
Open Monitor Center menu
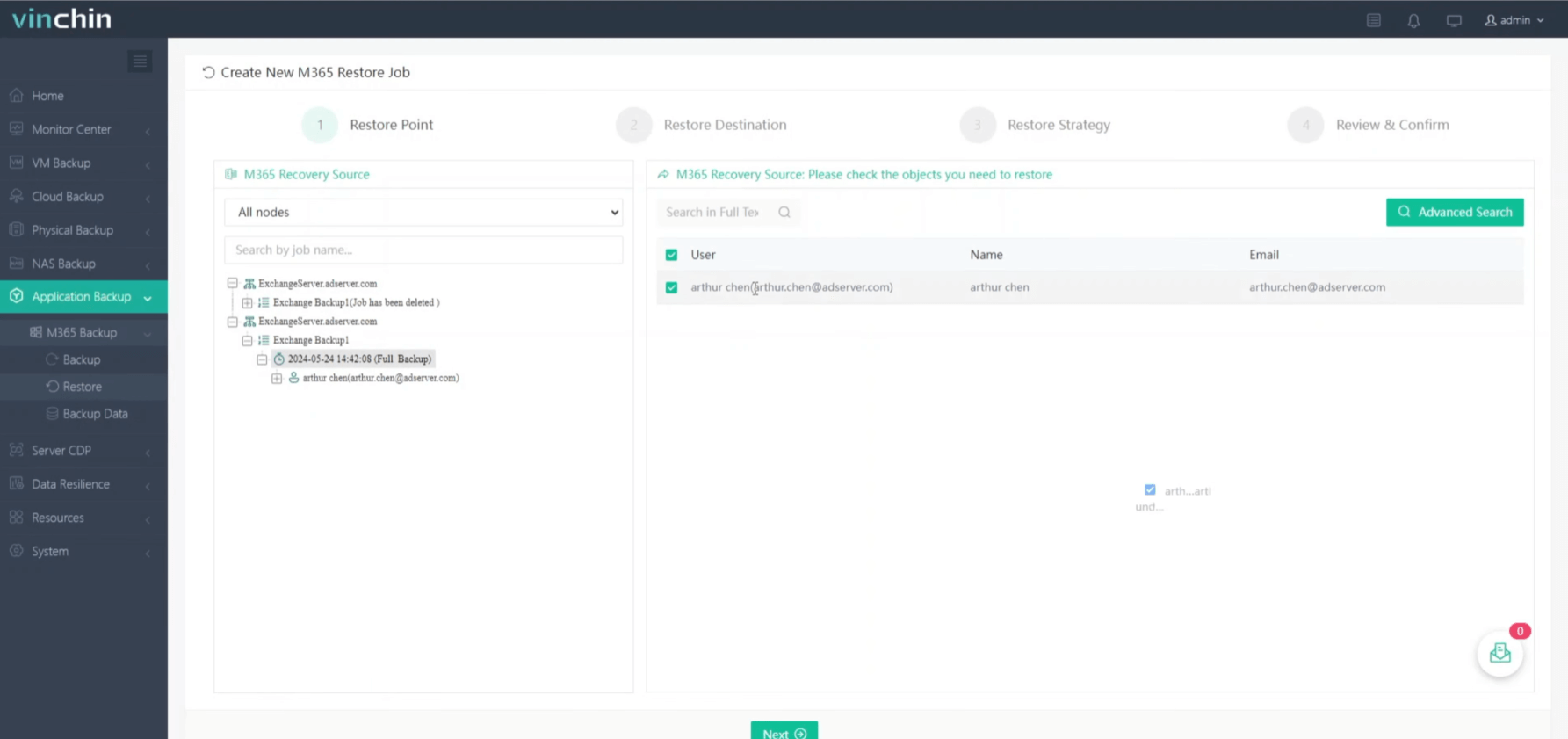click(x=71, y=129)
